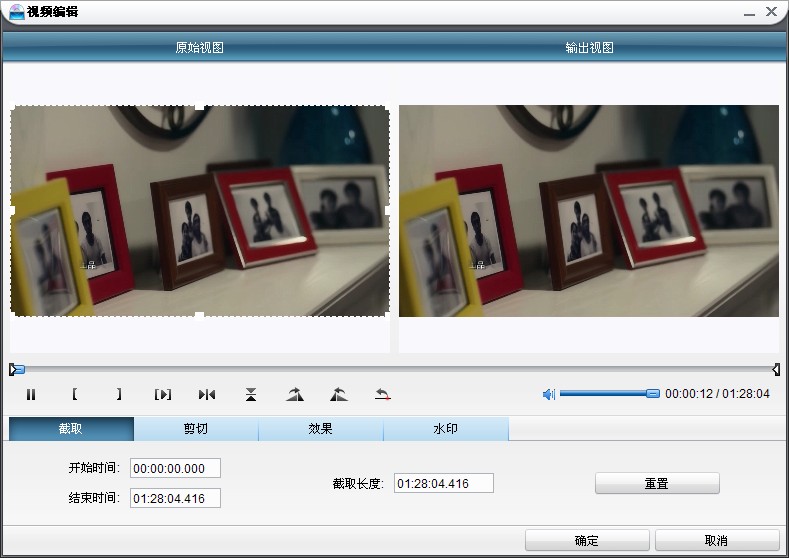Set clip end with right bracket icon

(119, 395)
